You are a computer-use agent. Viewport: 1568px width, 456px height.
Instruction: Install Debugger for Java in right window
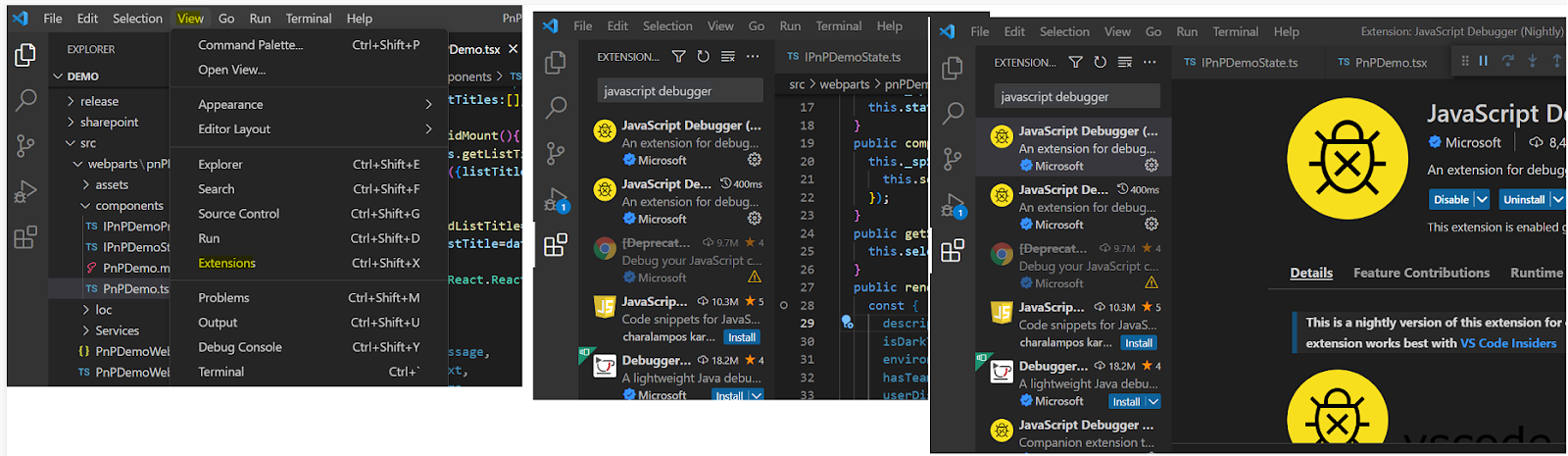1127,402
